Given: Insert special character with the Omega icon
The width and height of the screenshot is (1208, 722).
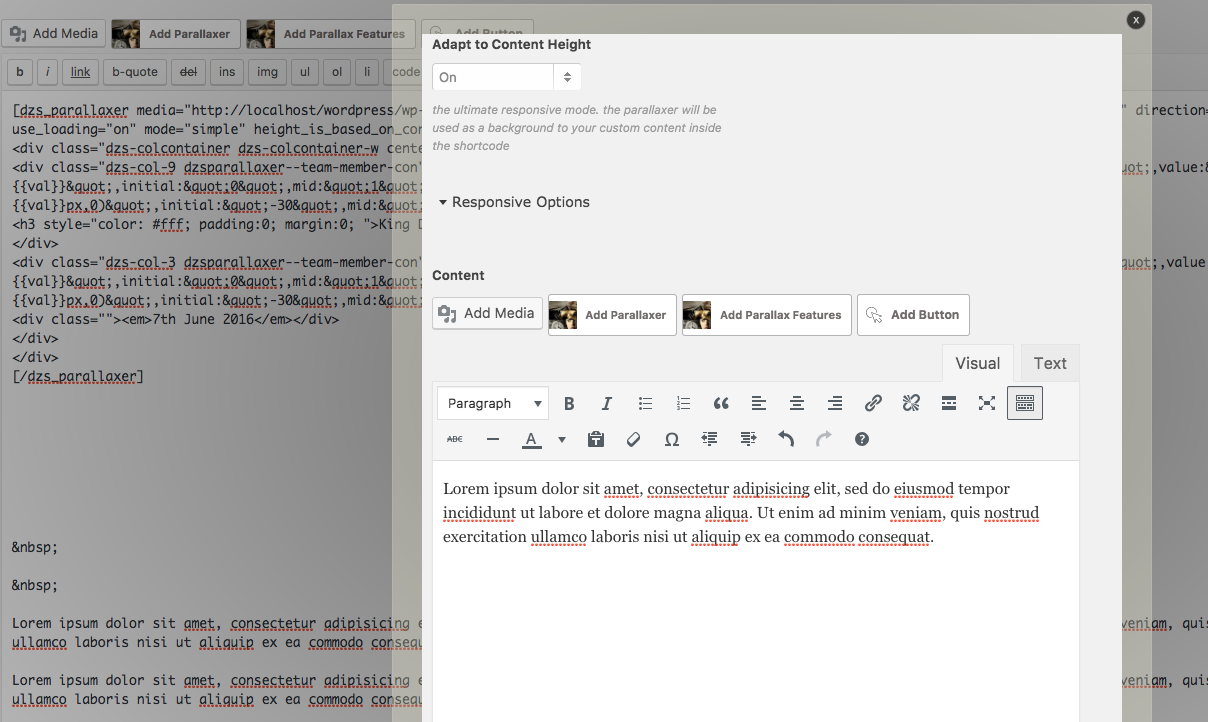Looking at the screenshot, I should point(672,439).
